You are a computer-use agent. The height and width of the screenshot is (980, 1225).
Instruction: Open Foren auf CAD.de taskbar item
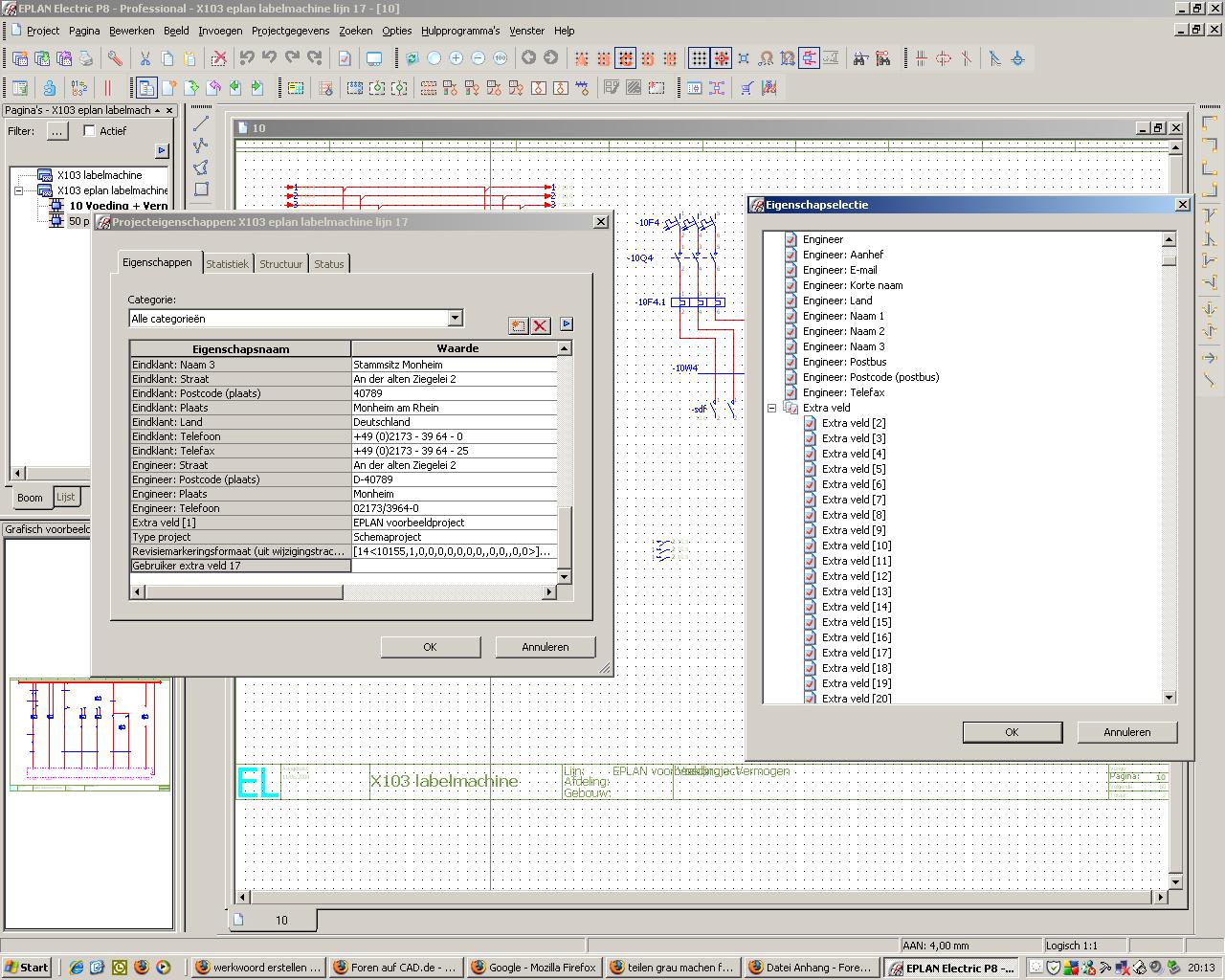(396, 968)
